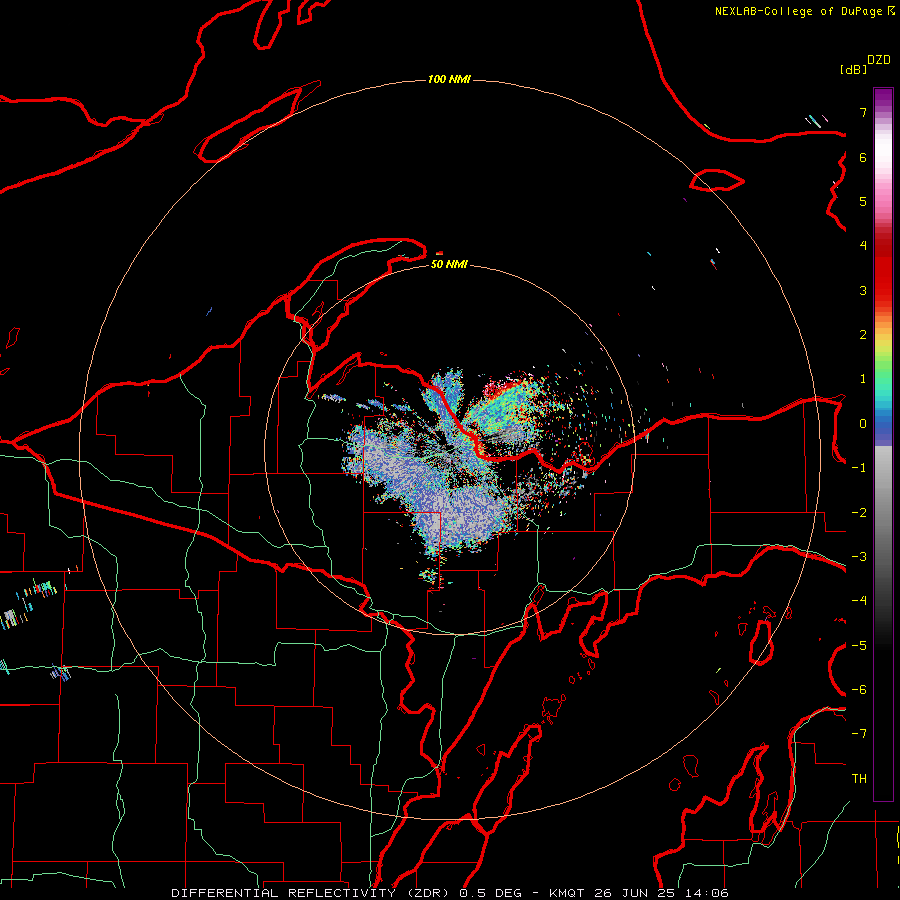
Task: Click the [dB] units label
Action: [853, 69]
